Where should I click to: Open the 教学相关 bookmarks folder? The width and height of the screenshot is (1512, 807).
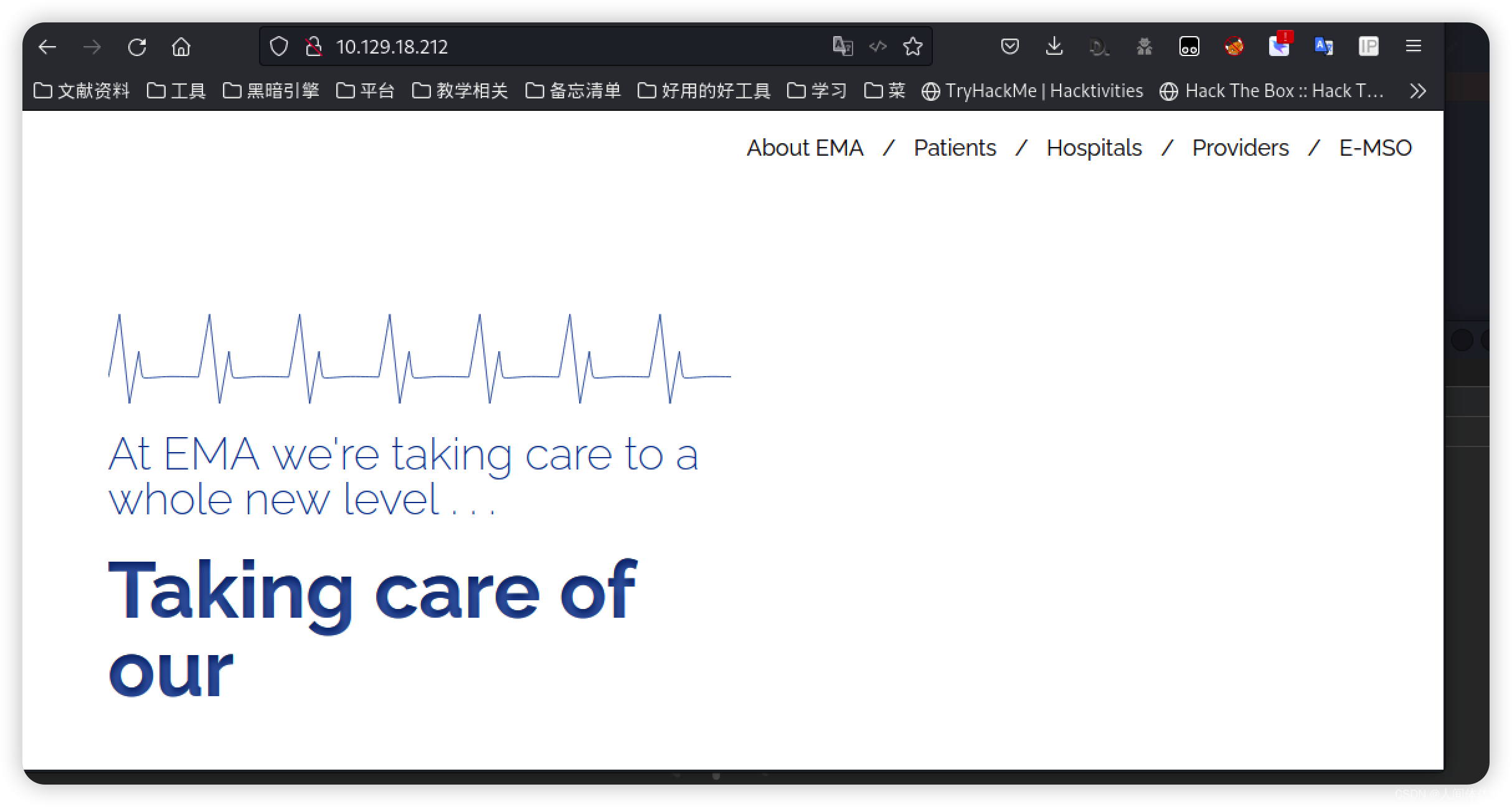pos(460,91)
